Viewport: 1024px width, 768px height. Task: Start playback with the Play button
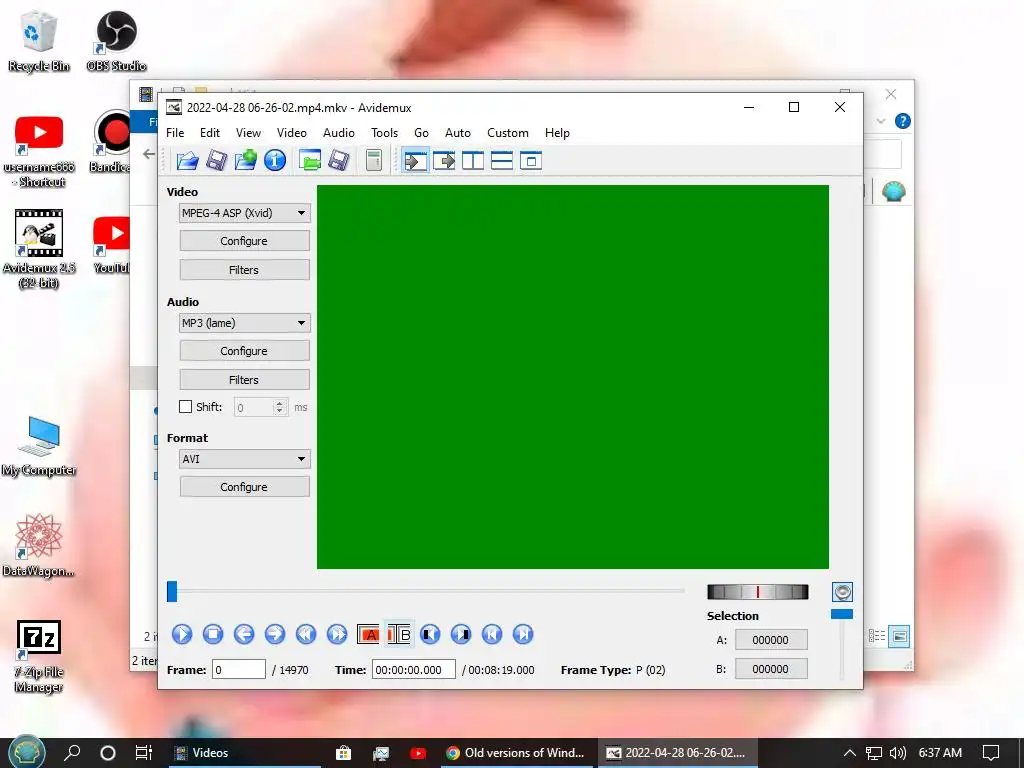182,634
